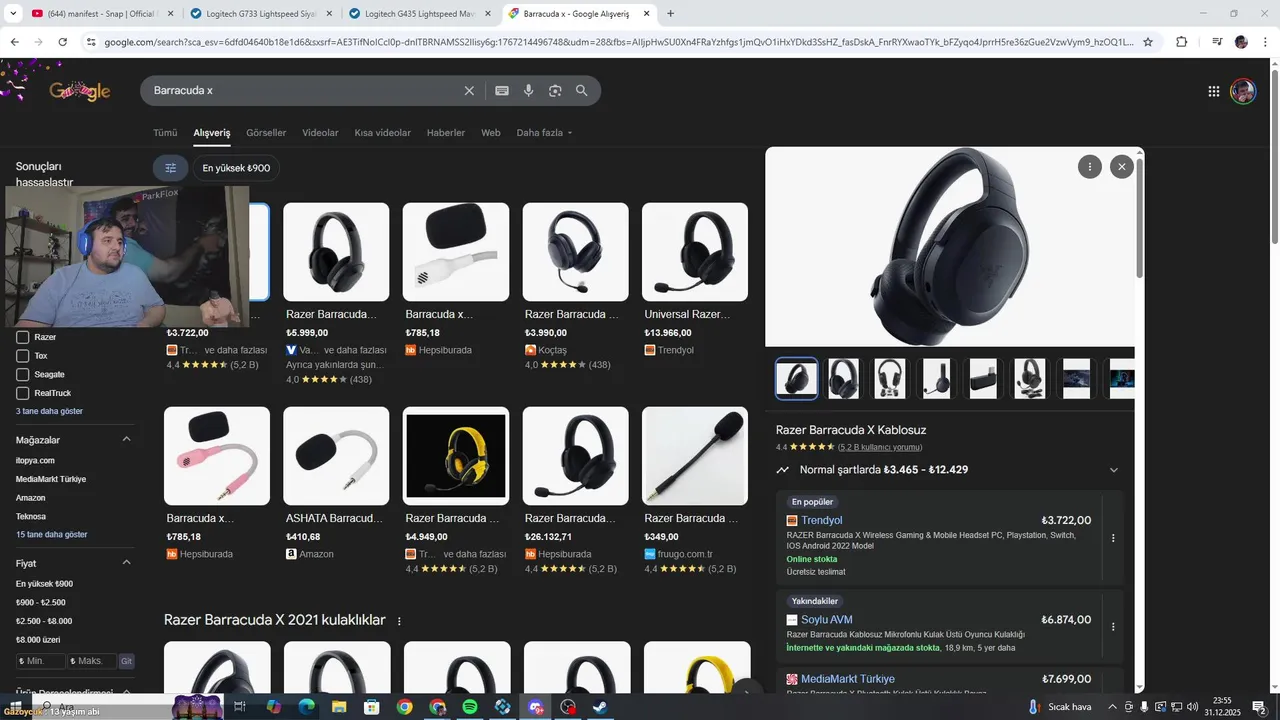Open the product panel three-dot menu
The height and width of the screenshot is (720, 1280).
tap(1090, 167)
